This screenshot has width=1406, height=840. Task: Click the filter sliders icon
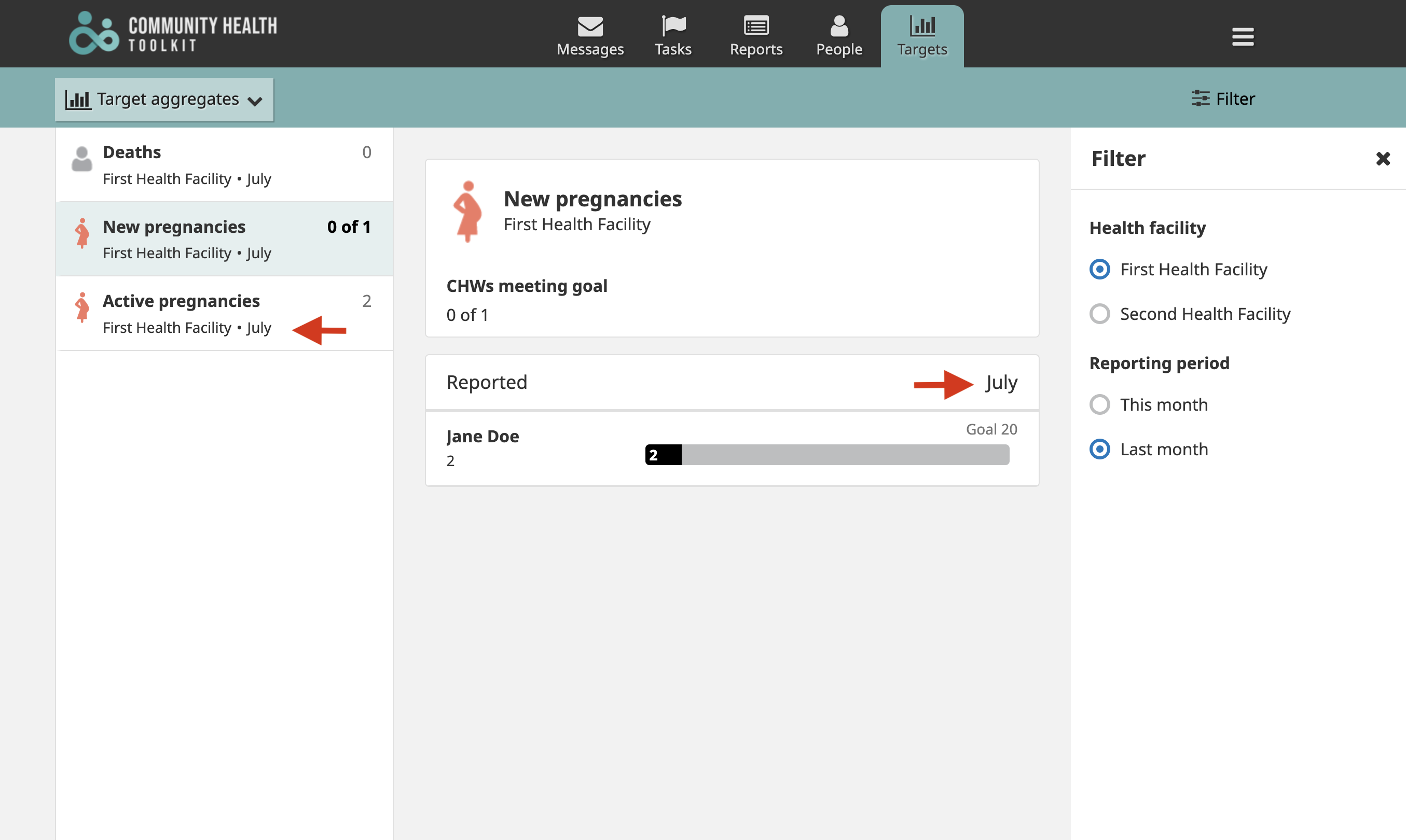click(1200, 99)
